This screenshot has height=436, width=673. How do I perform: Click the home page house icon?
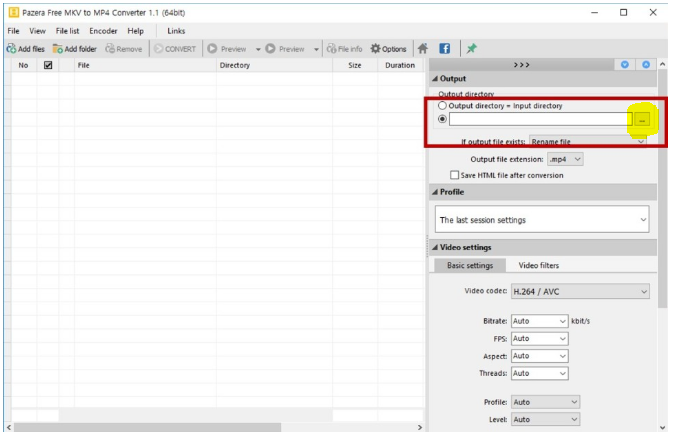pos(423,48)
